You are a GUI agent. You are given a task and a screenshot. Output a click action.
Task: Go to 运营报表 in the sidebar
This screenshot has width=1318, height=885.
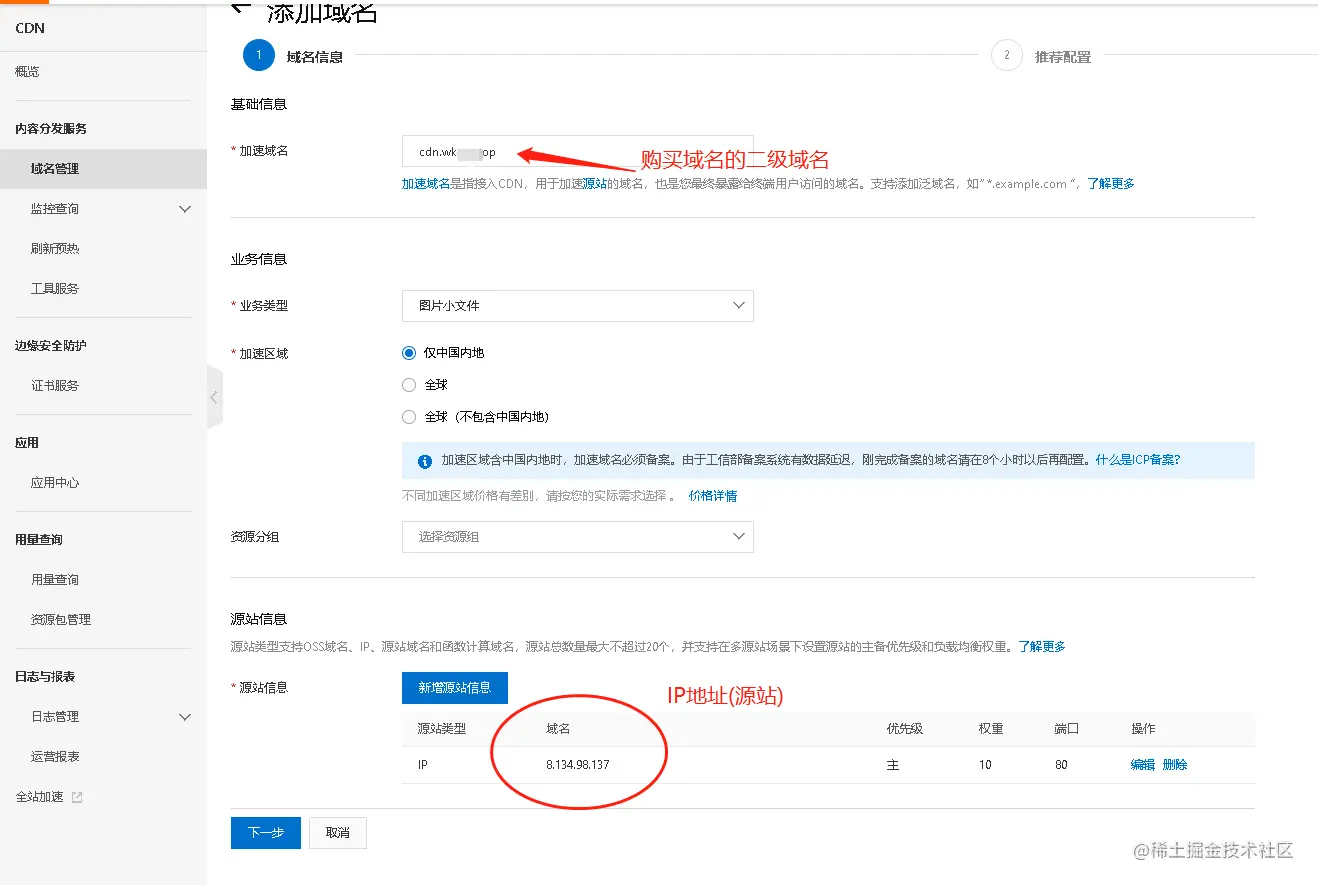(x=55, y=757)
